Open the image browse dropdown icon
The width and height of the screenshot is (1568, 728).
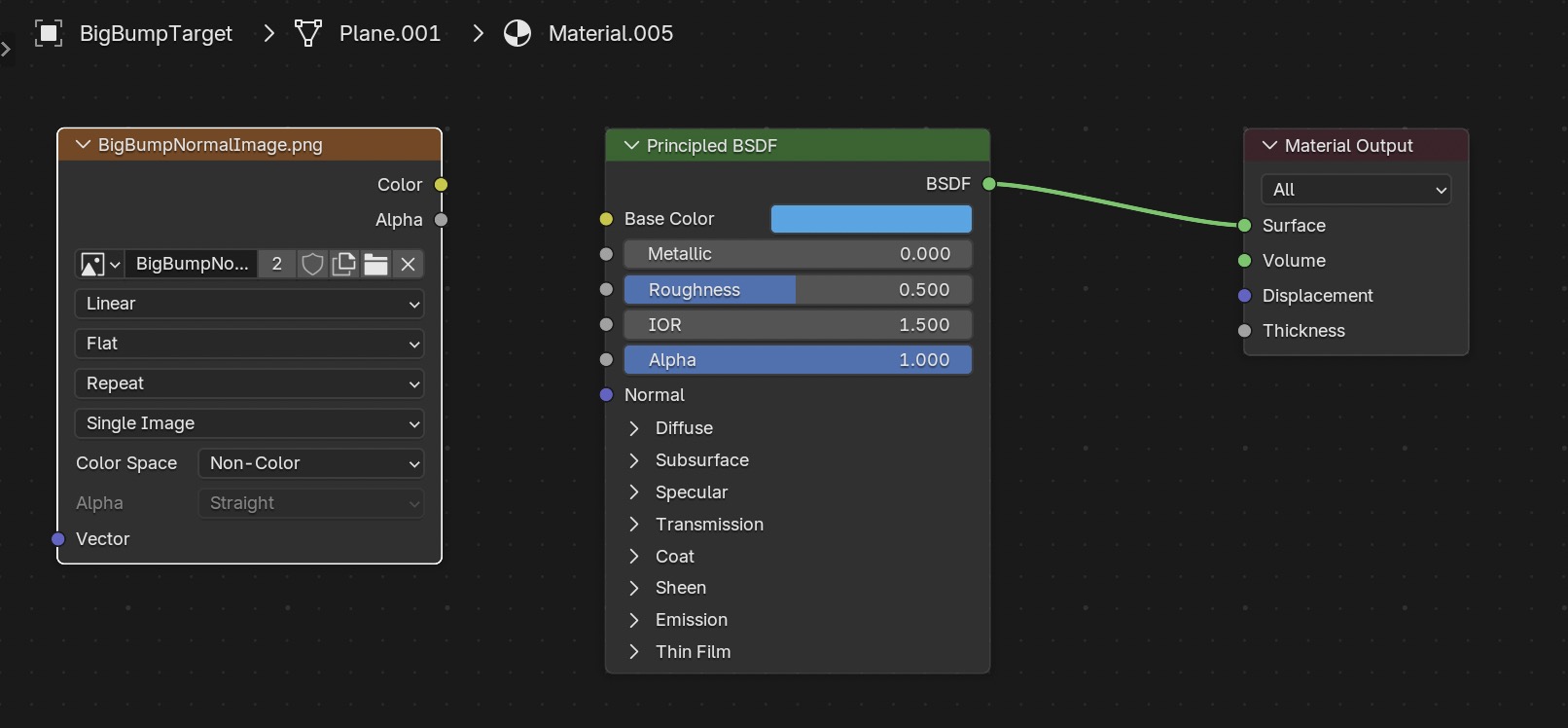pos(100,264)
